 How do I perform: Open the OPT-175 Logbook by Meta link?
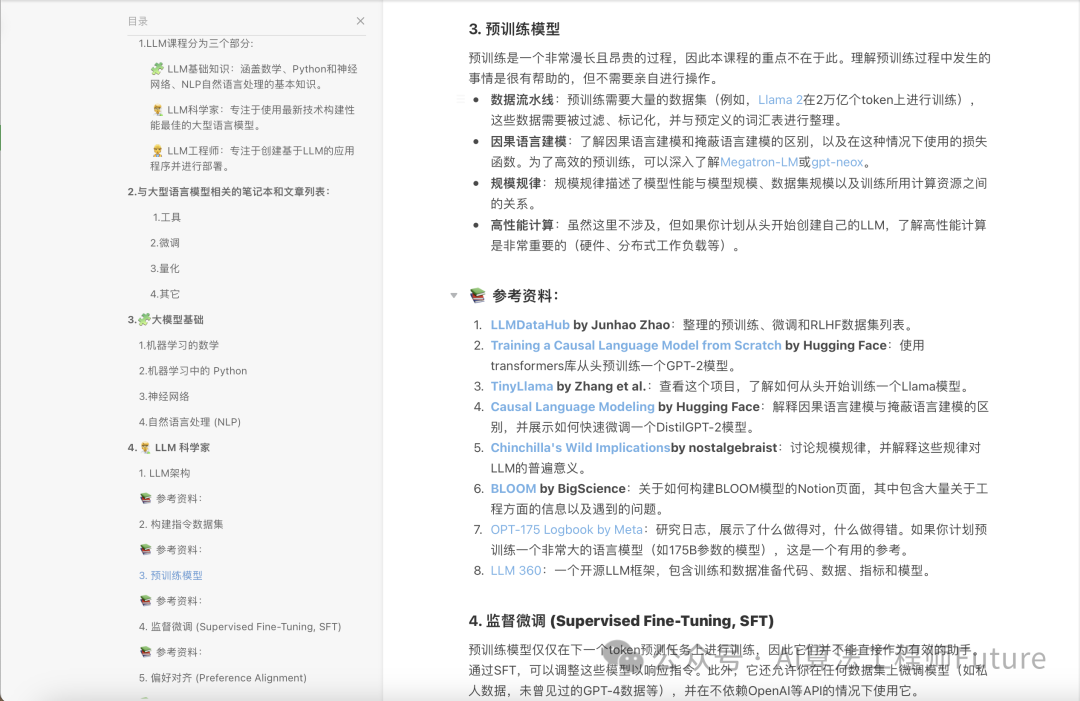pyautogui.click(x=566, y=530)
